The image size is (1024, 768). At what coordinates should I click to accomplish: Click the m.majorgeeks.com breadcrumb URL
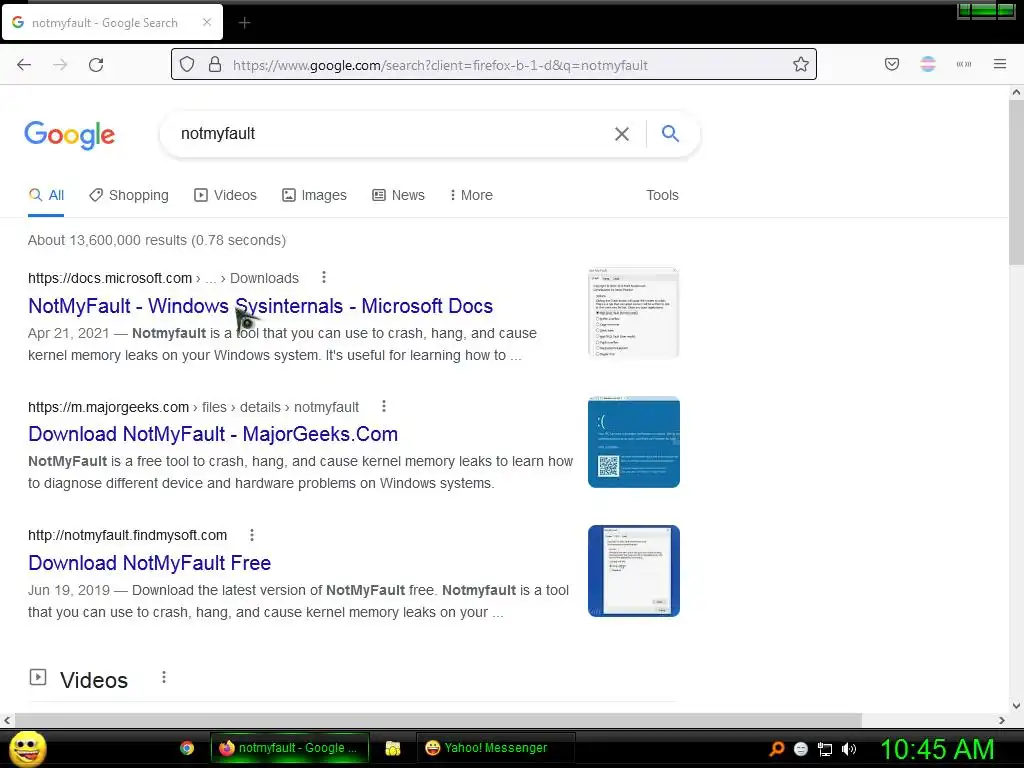coord(193,407)
